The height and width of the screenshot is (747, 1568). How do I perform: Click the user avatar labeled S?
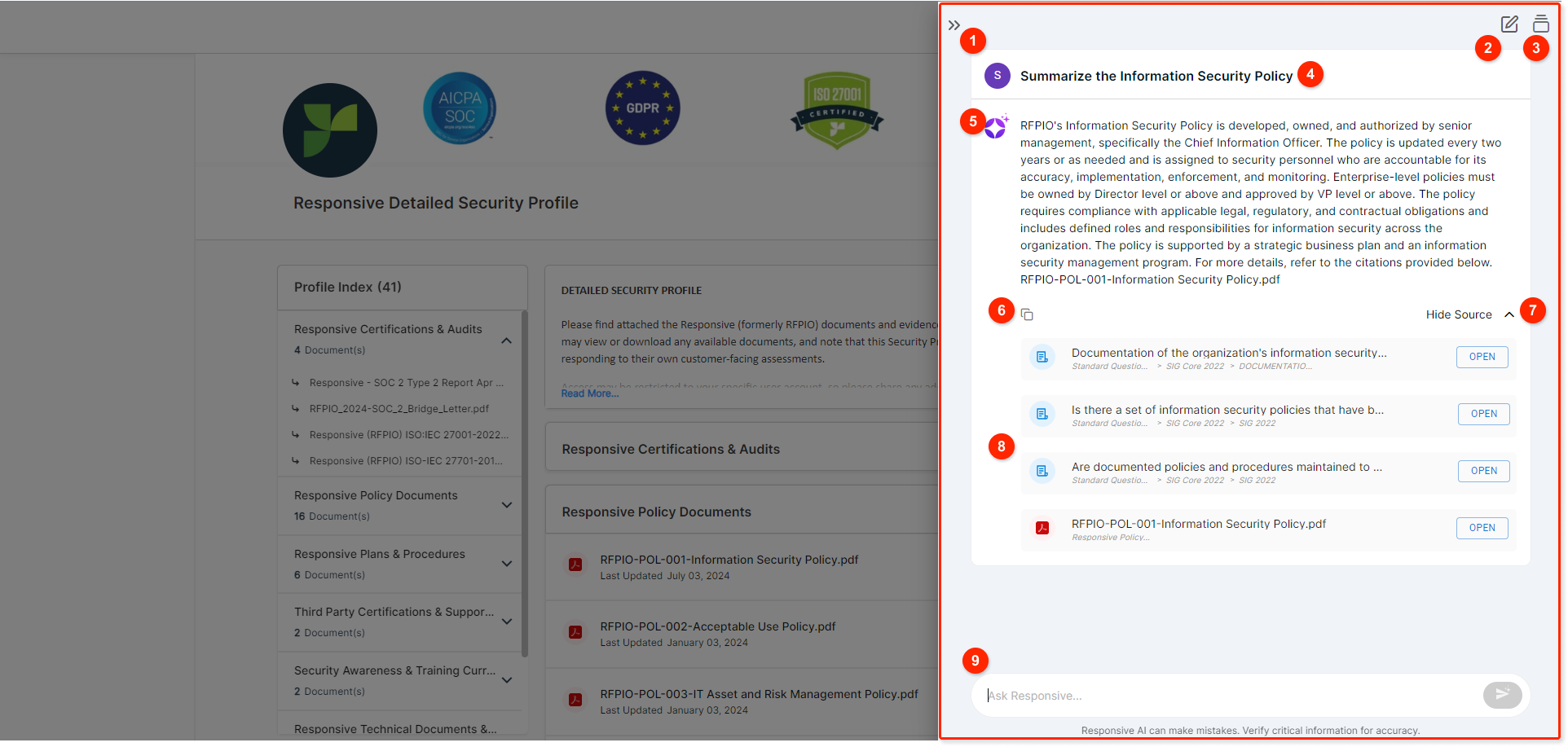998,76
